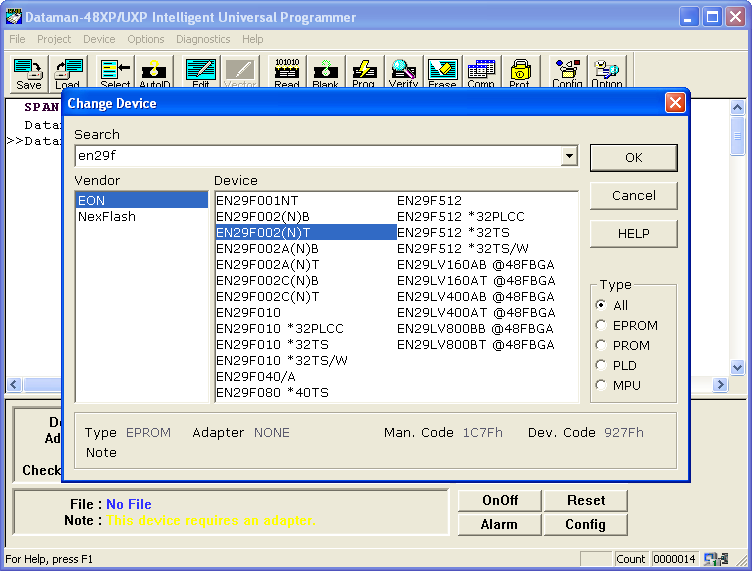
Task: Click the Save toolbar icon
Action: point(29,73)
